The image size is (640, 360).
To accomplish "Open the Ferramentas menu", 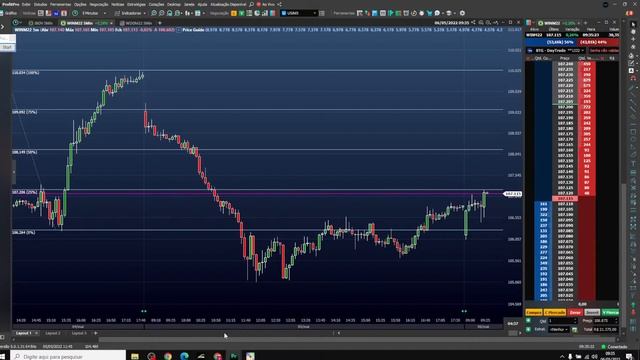I will tap(60, 4).
